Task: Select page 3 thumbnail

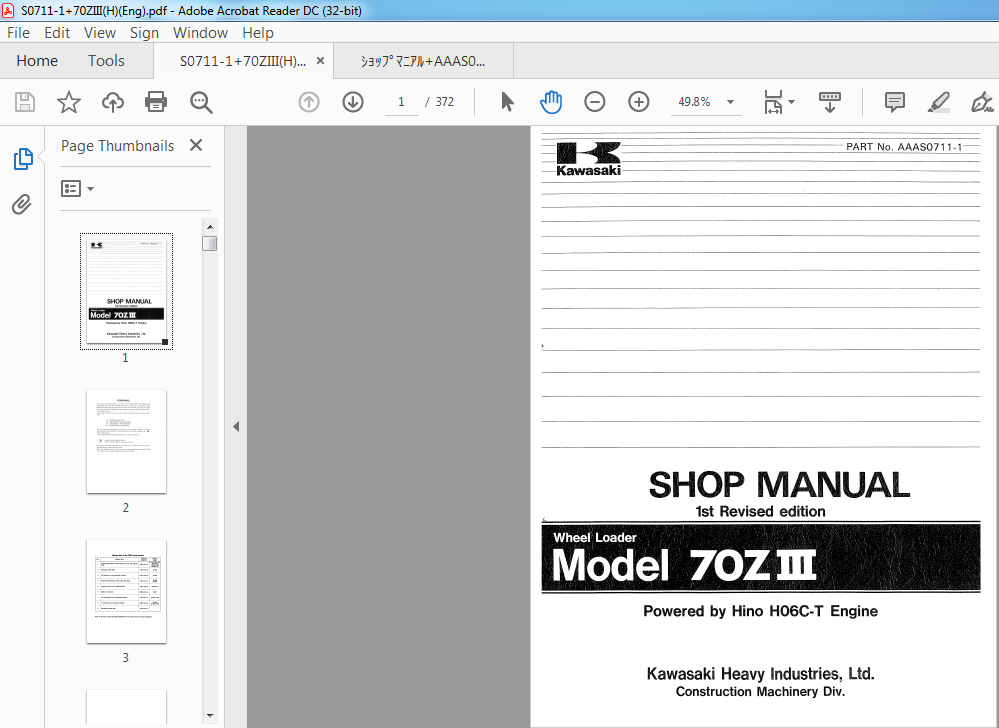Action: pyautogui.click(x=126, y=592)
